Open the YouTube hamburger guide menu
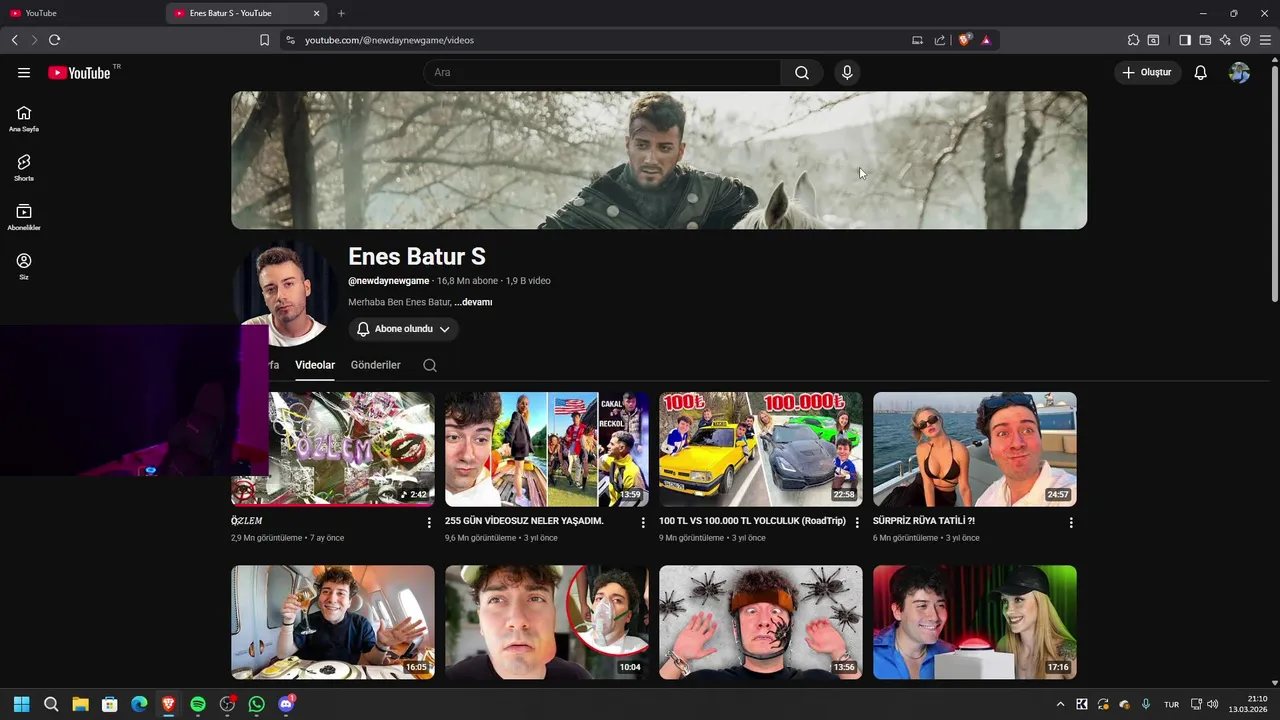The height and width of the screenshot is (720, 1280). click(24, 73)
